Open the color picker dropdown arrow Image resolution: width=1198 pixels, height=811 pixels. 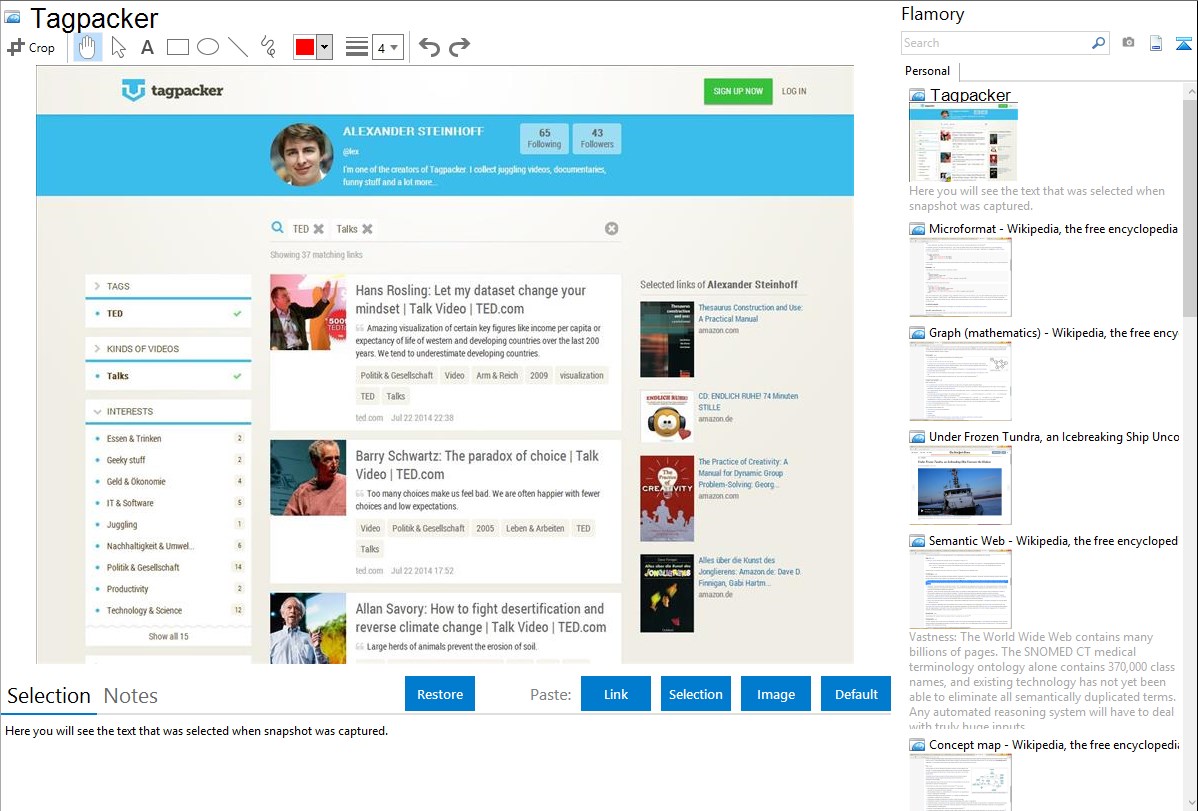(x=324, y=47)
